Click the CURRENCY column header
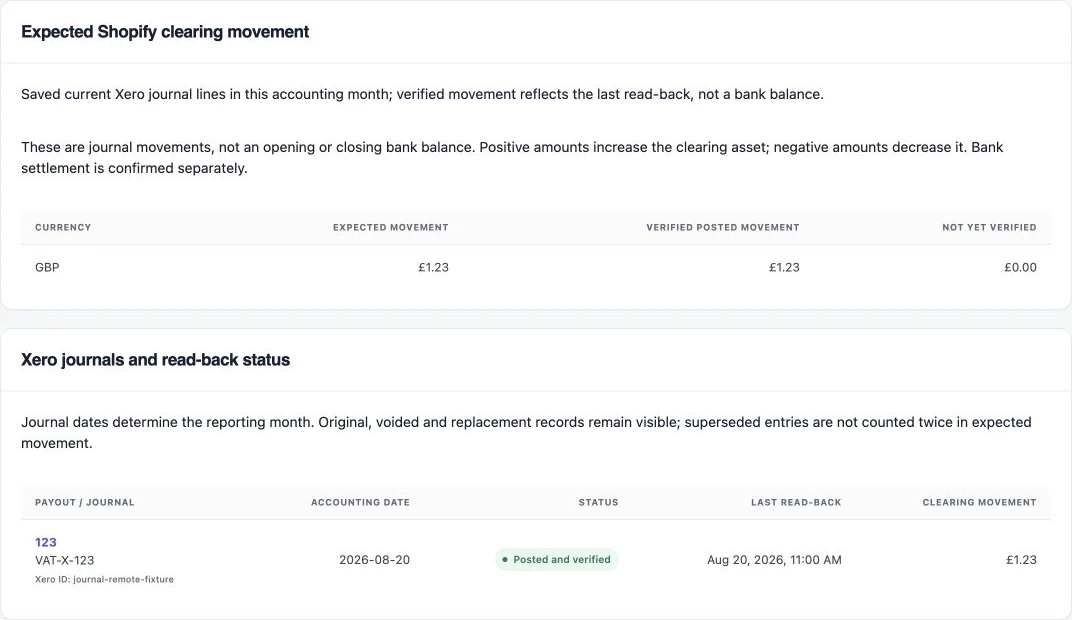 click(63, 227)
